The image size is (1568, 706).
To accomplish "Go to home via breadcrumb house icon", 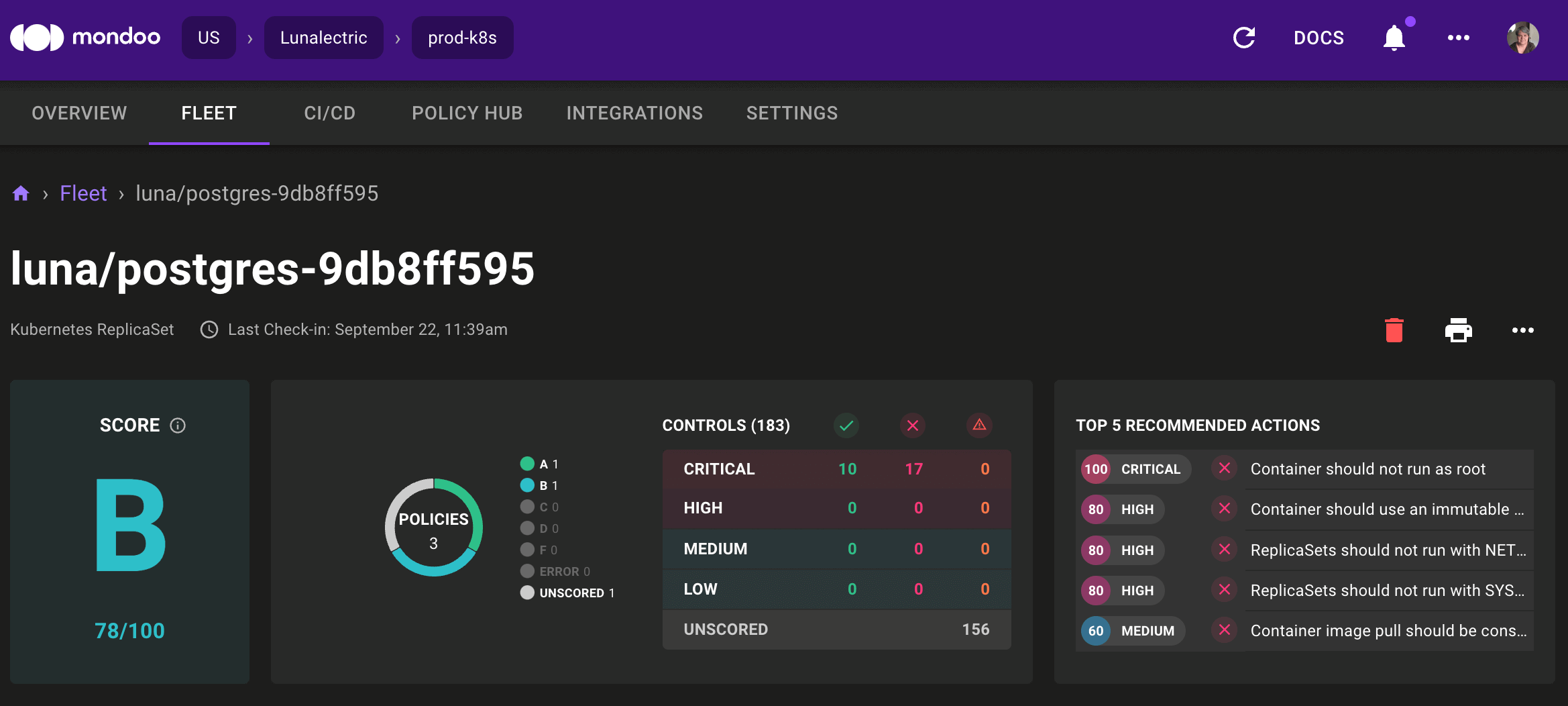I will point(21,194).
